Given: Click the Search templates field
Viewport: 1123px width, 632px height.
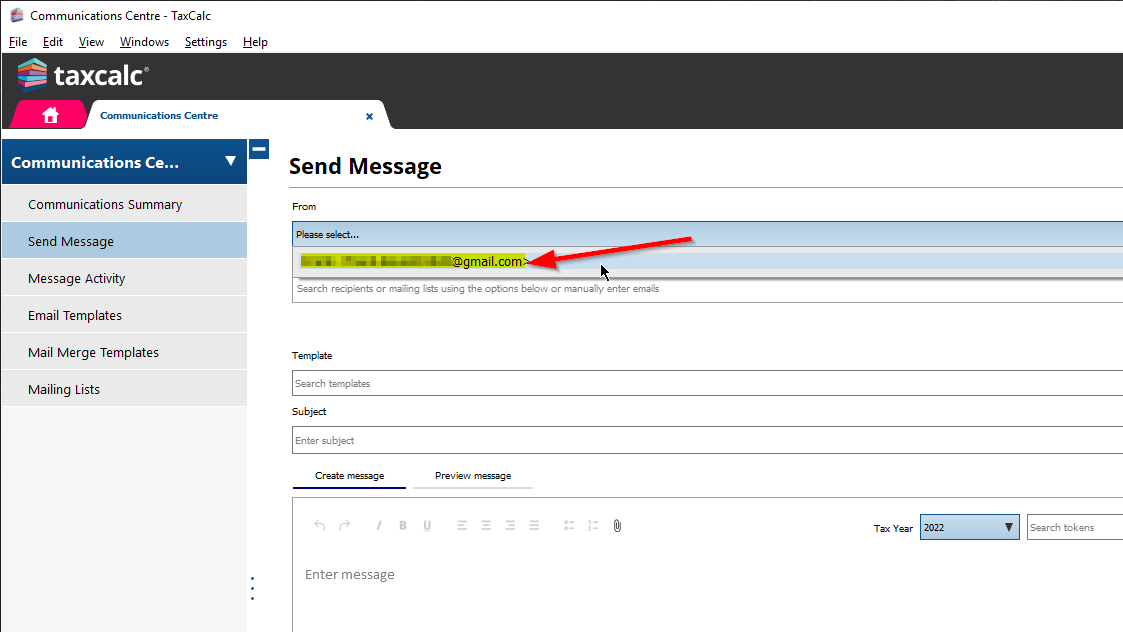Looking at the screenshot, I should click(x=708, y=383).
